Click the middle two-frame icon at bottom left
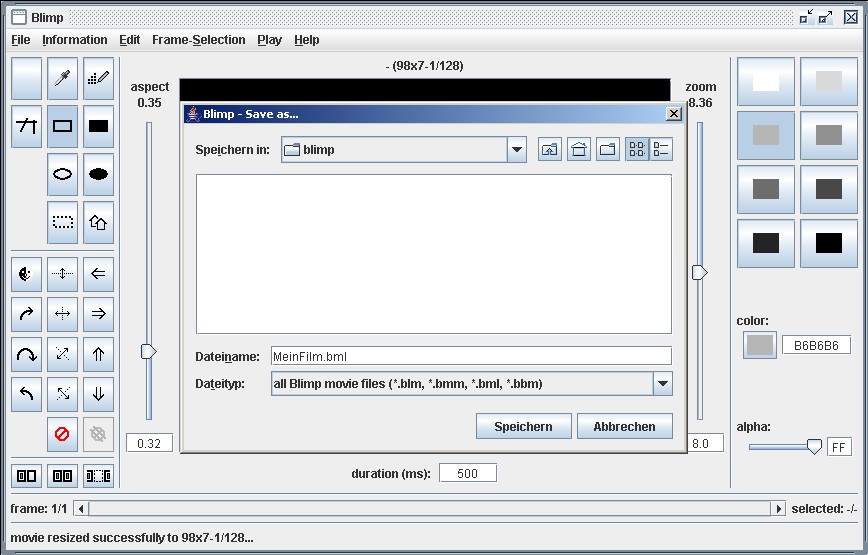The image size is (868, 555). [x=62, y=476]
